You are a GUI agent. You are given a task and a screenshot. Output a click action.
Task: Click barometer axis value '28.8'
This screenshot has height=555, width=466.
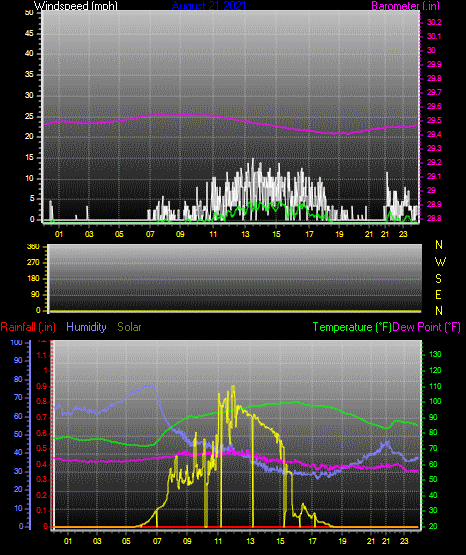point(434,218)
